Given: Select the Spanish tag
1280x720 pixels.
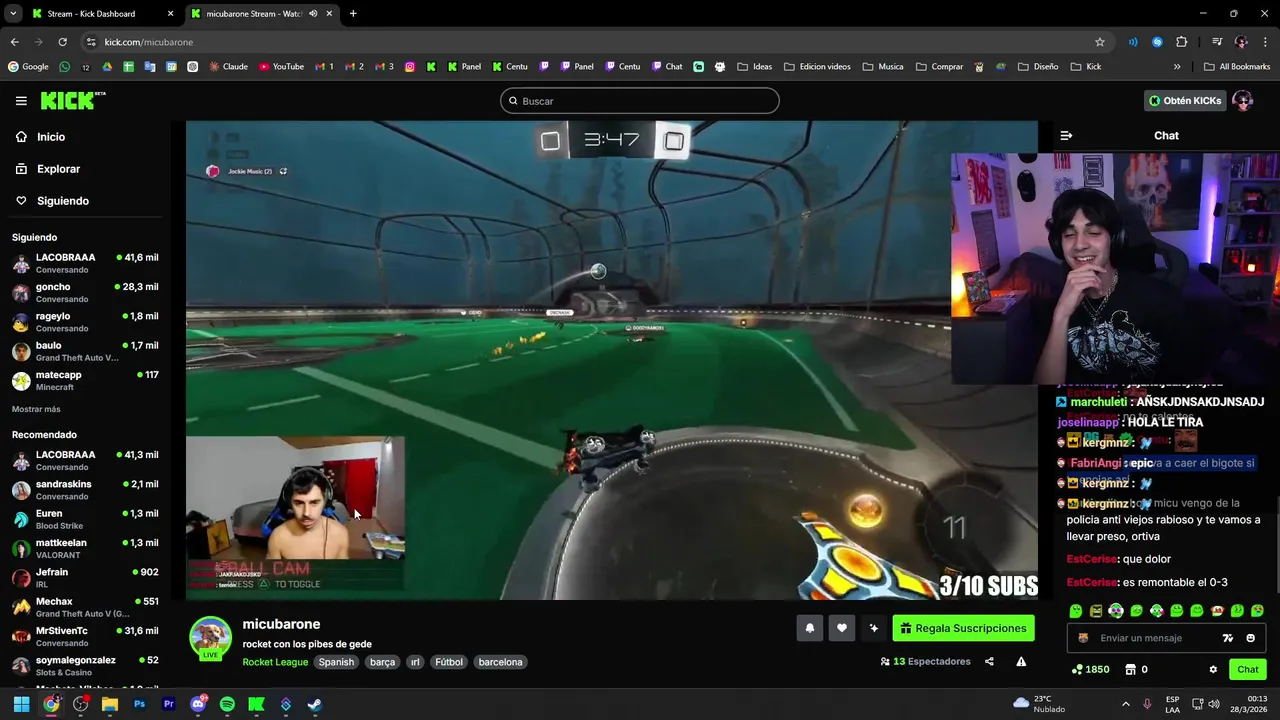Looking at the screenshot, I should 336,662.
